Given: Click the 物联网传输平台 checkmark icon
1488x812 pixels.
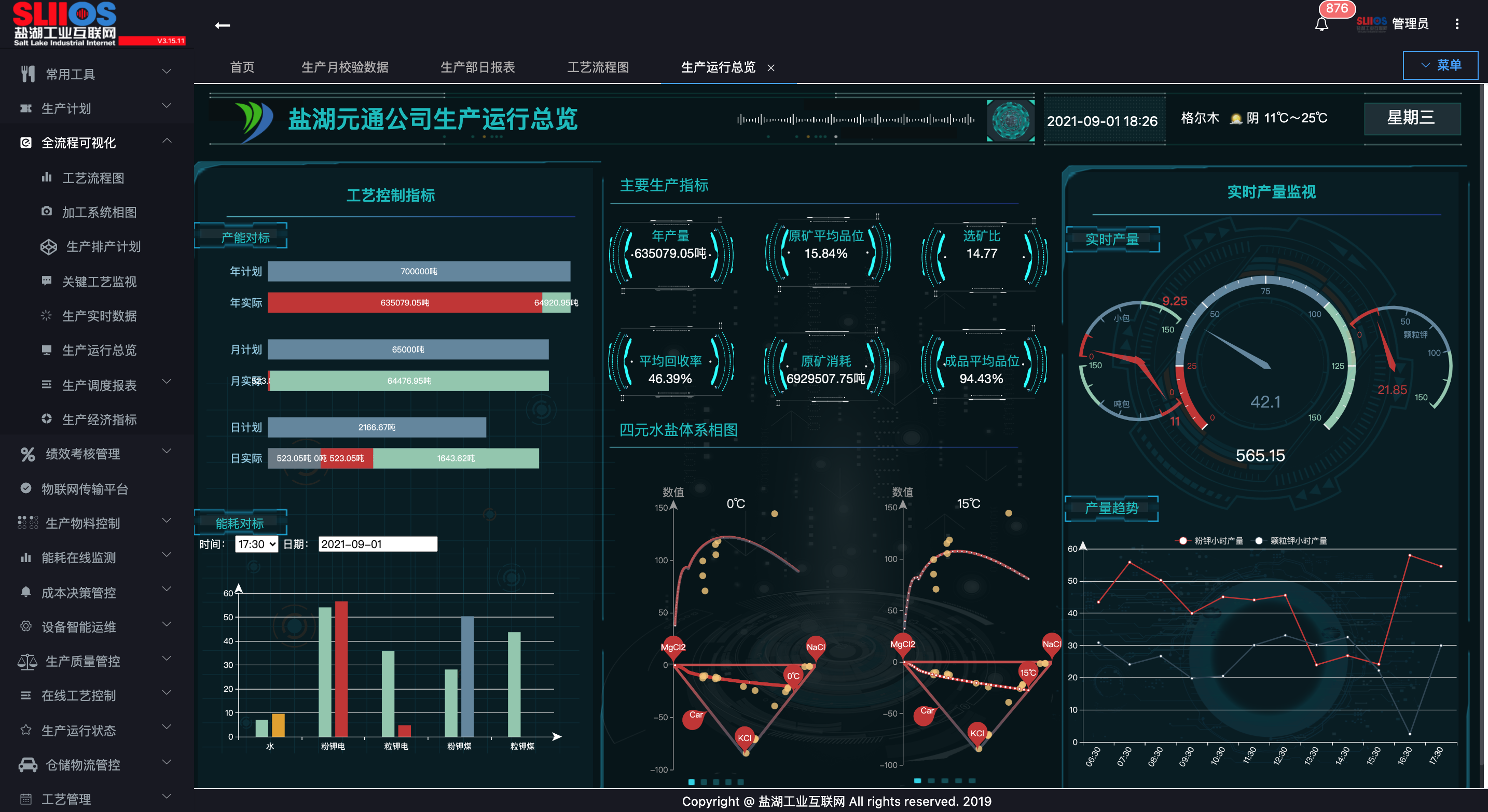Looking at the screenshot, I should (x=25, y=488).
